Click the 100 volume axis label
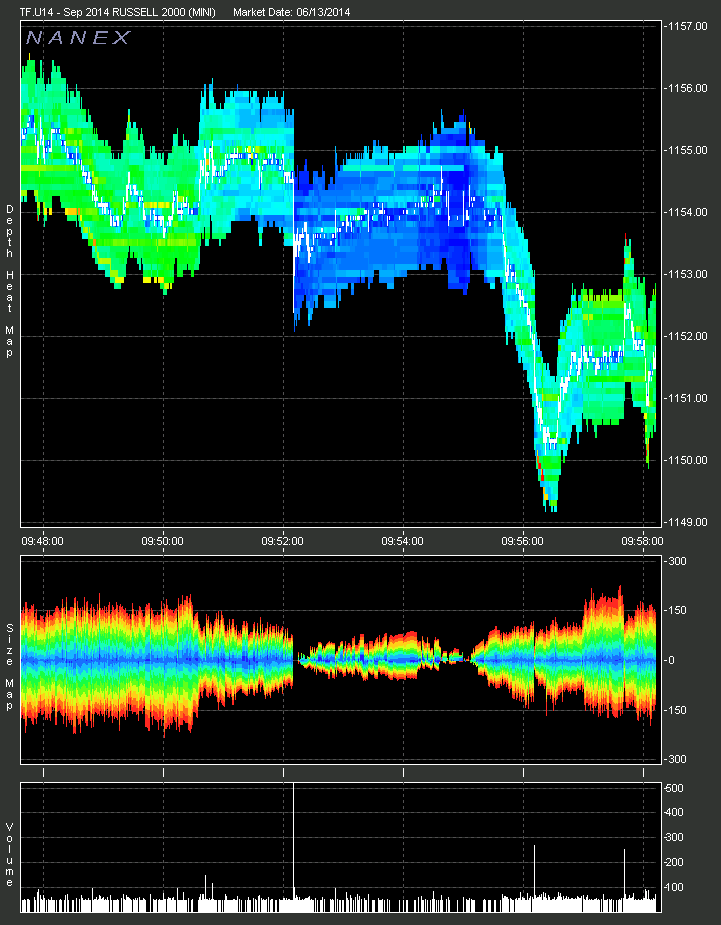Screen dimensions: 721x925 674,887
